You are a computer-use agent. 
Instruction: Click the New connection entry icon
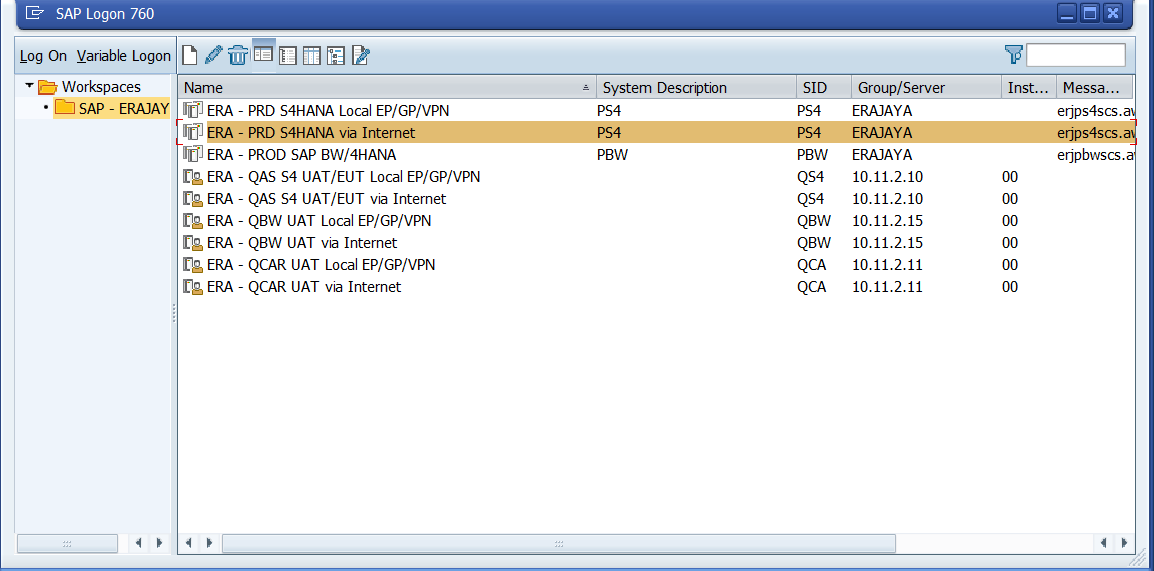pos(189,55)
